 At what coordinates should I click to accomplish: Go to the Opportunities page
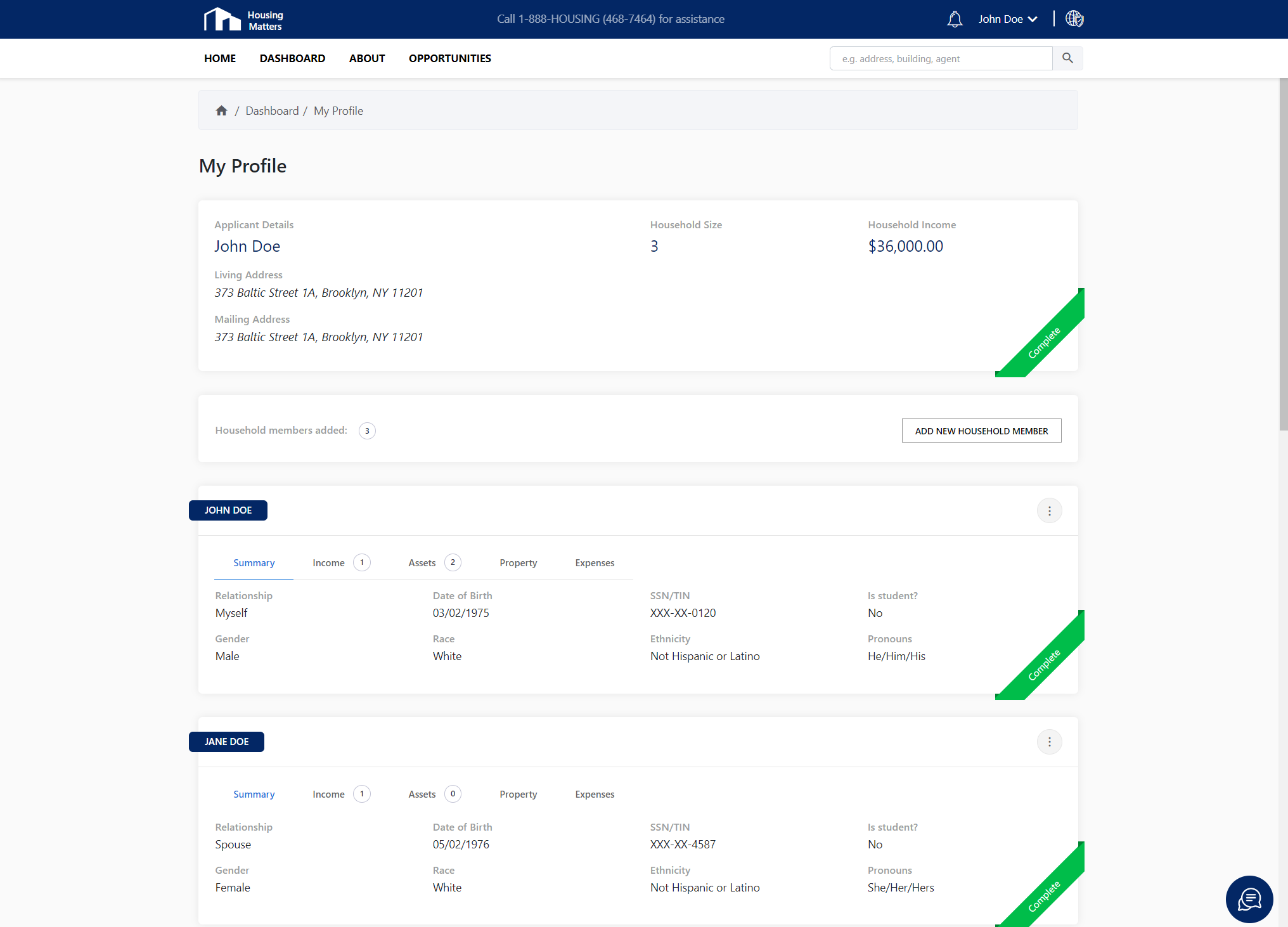449,58
